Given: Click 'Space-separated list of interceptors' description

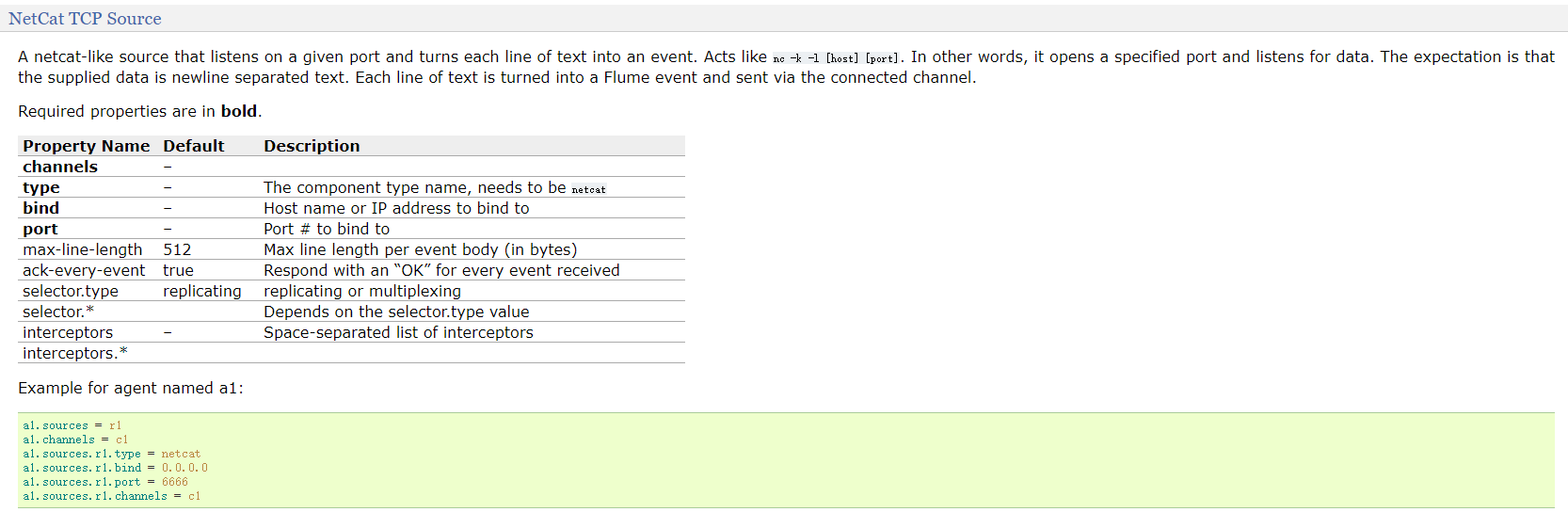Looking at the screenshot, I should click(x=398, y=332).
